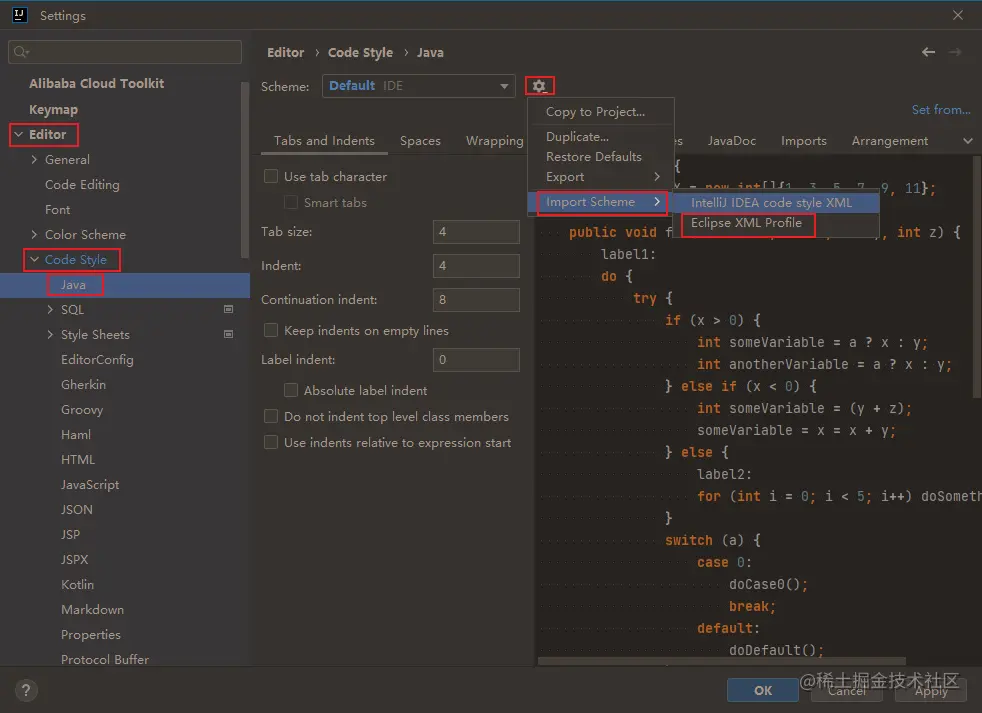The width and height of the screenshot is (982, 713).
Task: Click the settings search field
Action: (125, 52)
